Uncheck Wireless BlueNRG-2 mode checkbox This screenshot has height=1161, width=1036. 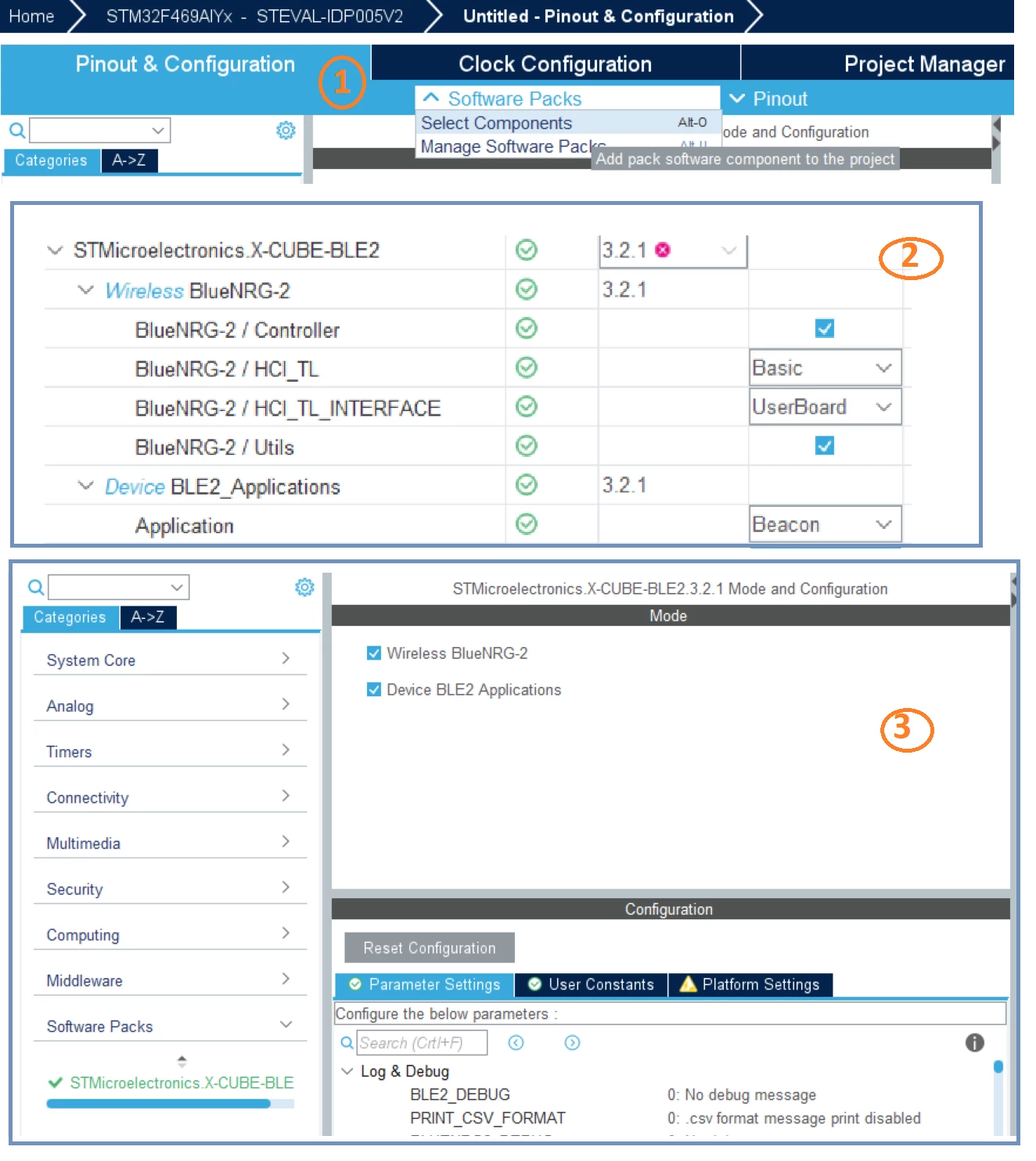pyautogui.click(x=374, y=652)
